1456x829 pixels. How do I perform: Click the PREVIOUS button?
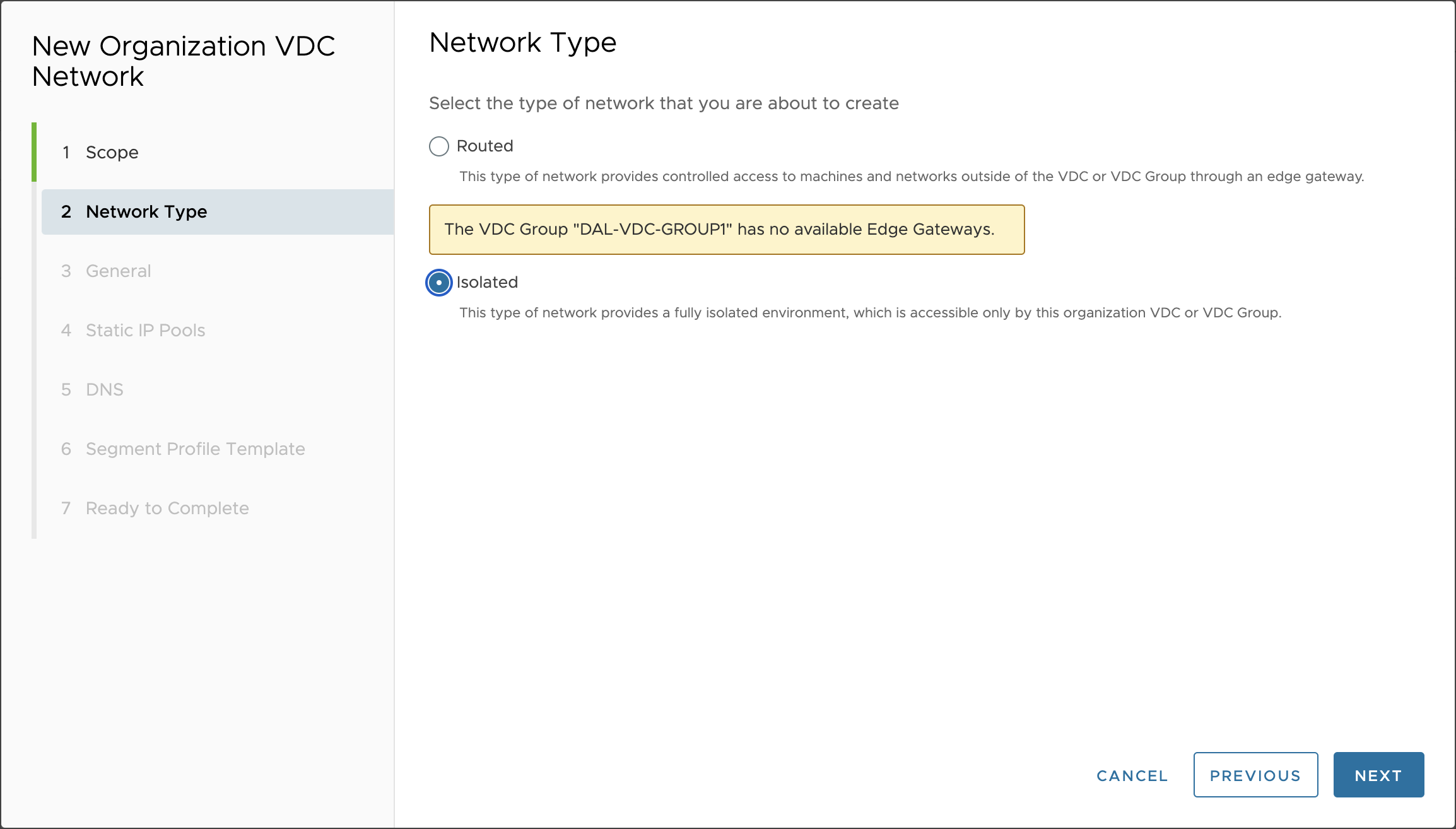pos(1255,775)
